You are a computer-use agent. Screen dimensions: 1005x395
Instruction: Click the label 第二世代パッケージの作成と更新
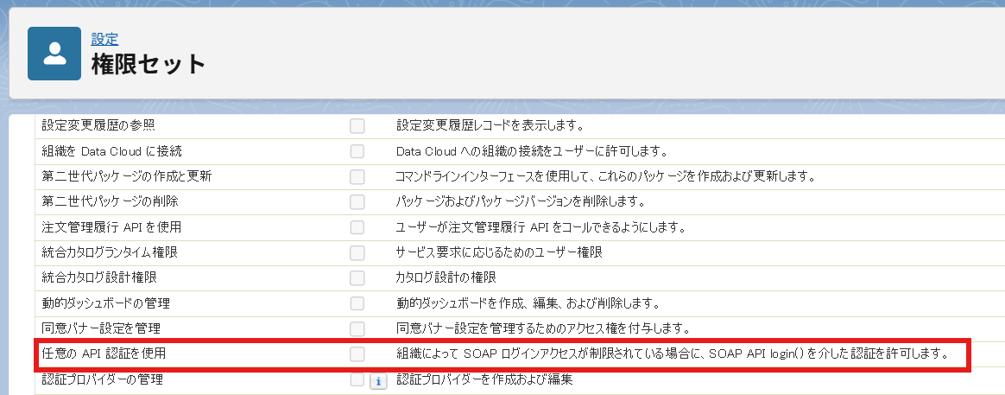click(126, 176)
